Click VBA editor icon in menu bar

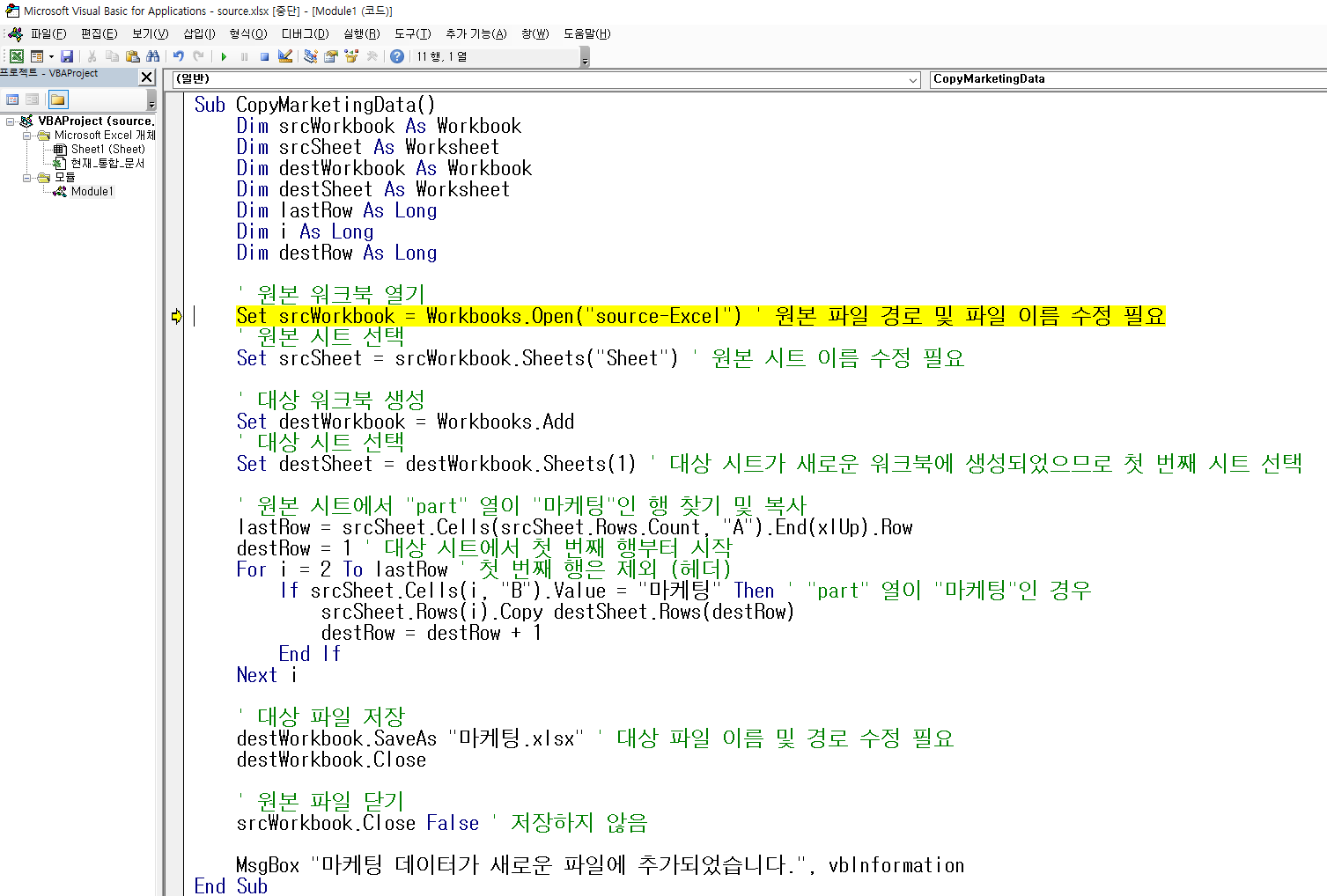pyautogui.click(x=15, y=33)
